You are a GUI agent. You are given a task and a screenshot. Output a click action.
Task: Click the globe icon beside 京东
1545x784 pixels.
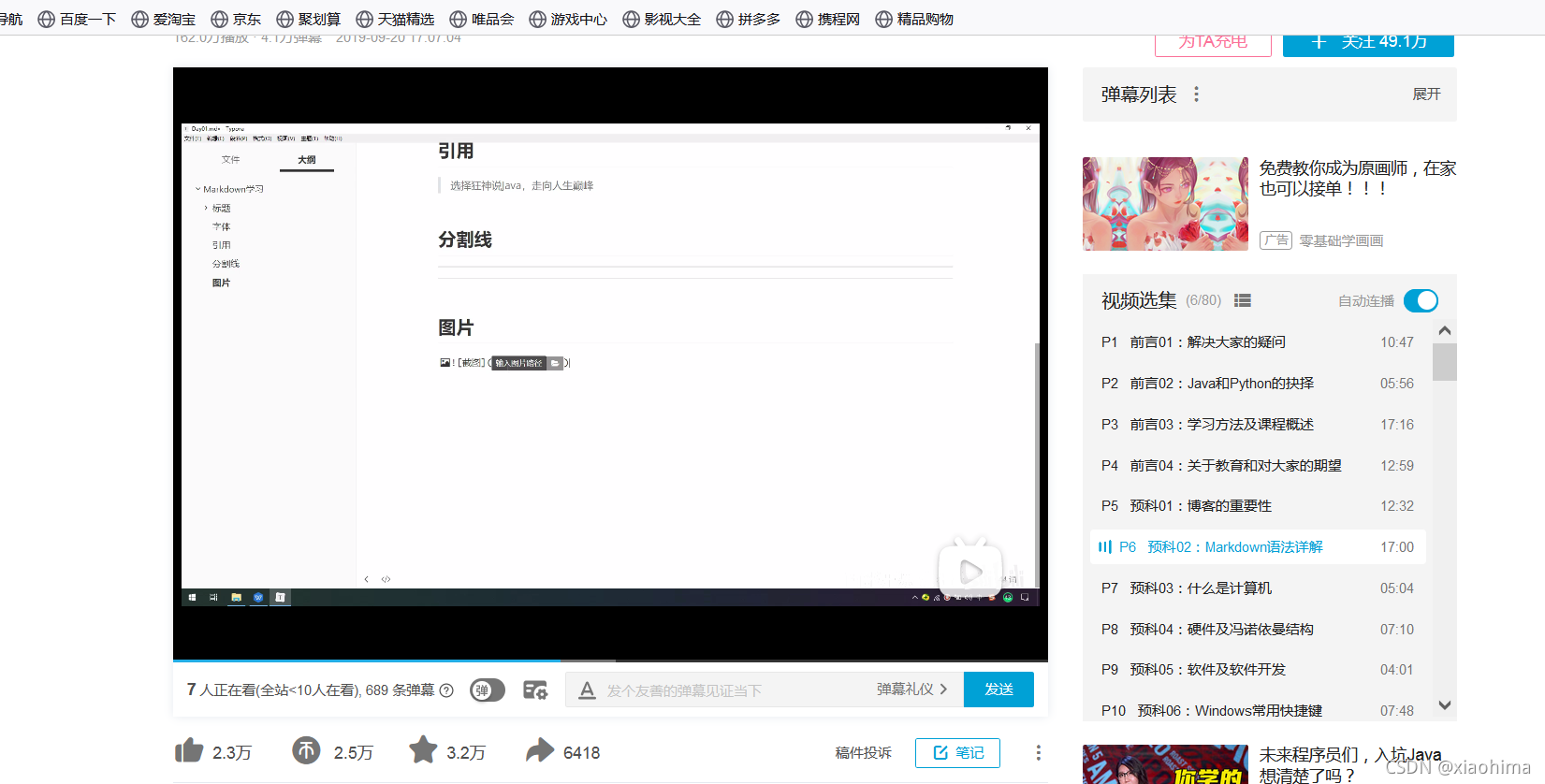click(219, 19)
